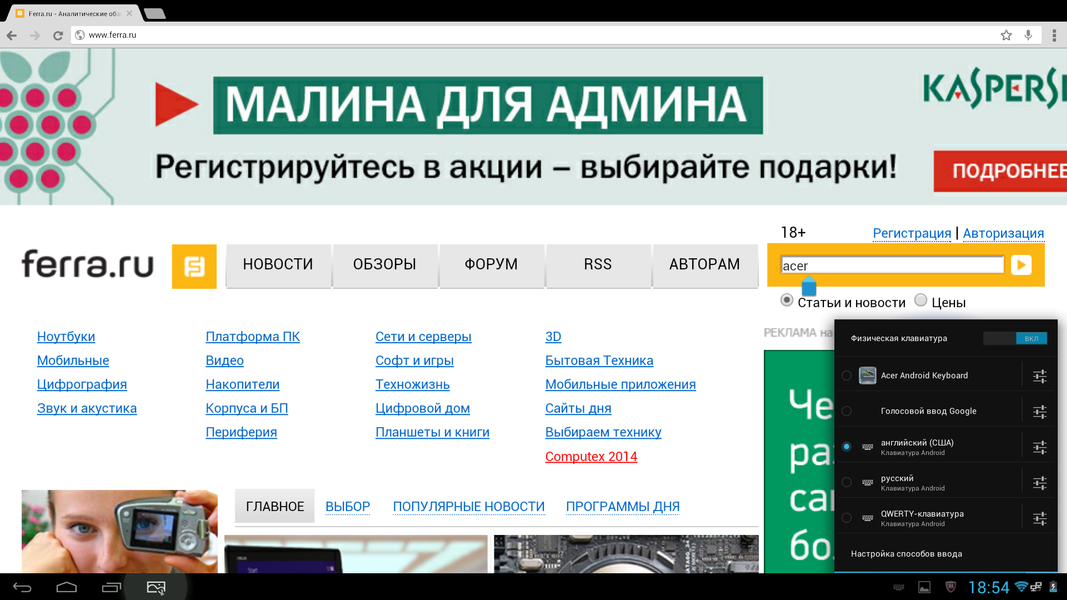Open settings for Acer Android Keyboard
This screenshot has width=1067, height=600.
pos(1039,376)
